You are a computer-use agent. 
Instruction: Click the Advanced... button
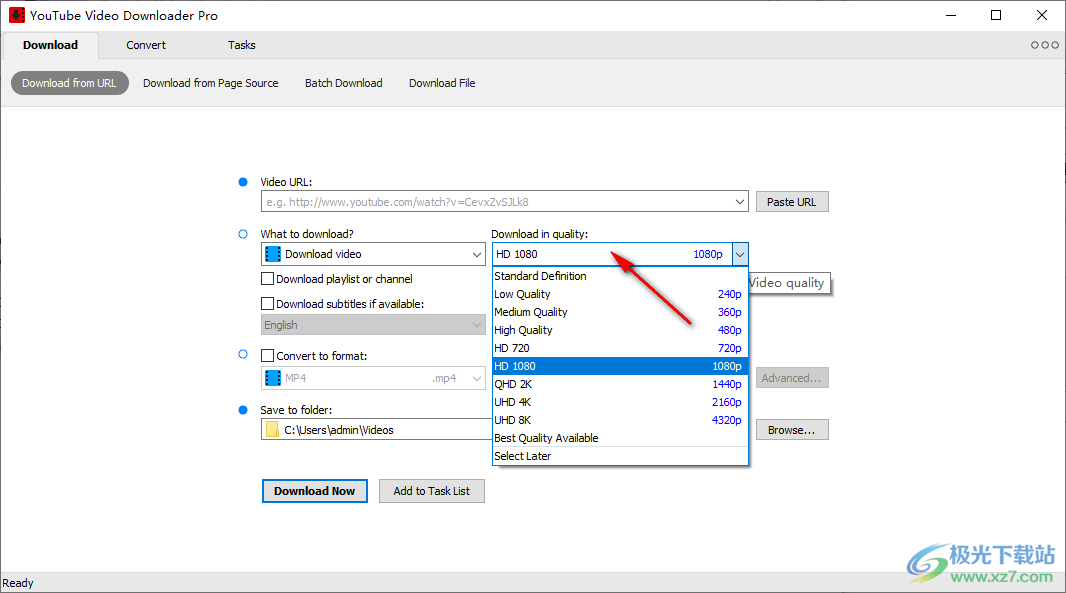pos(792,378)
